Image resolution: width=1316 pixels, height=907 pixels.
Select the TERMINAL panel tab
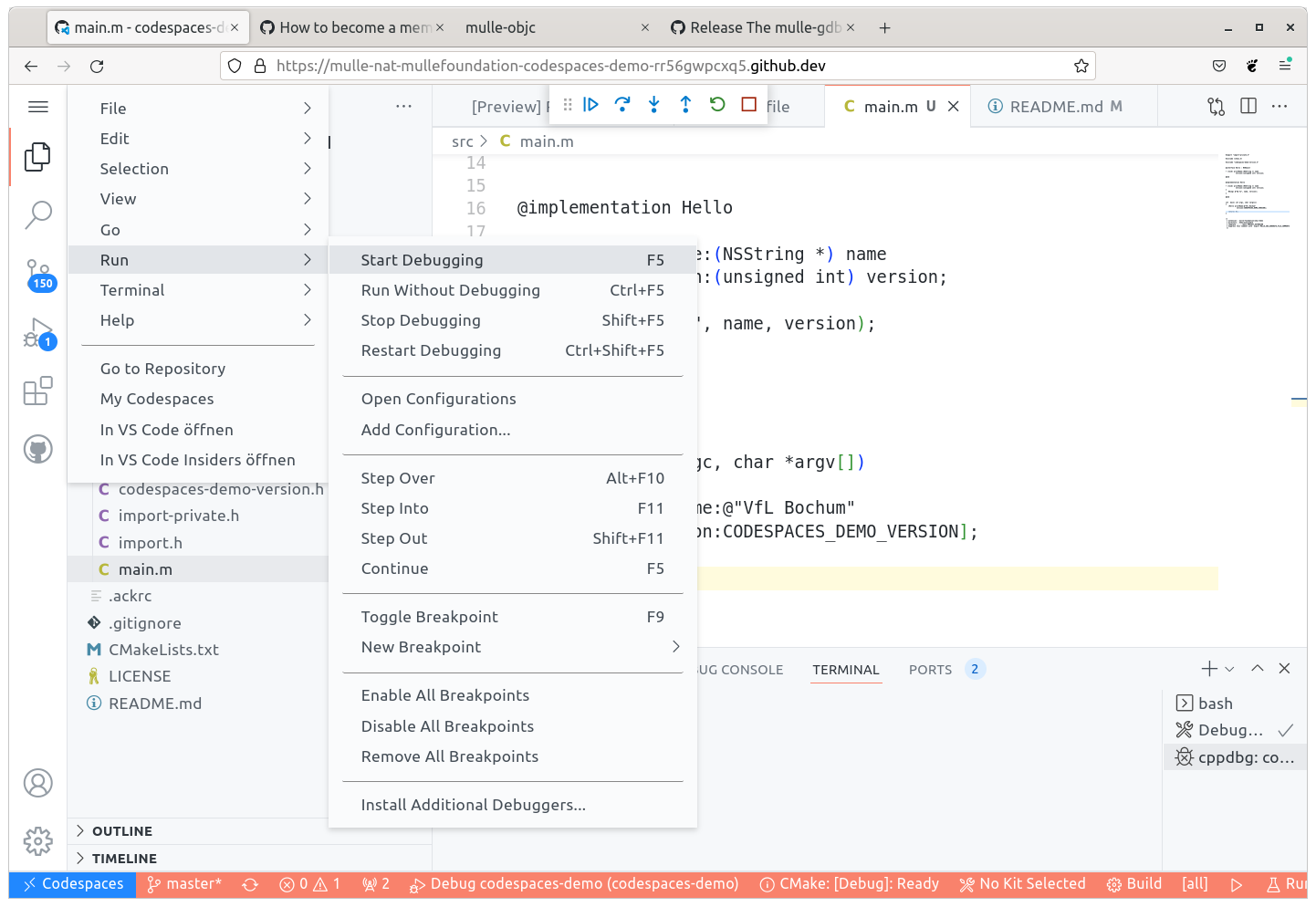pyautogui.click(x=846, y=670)
